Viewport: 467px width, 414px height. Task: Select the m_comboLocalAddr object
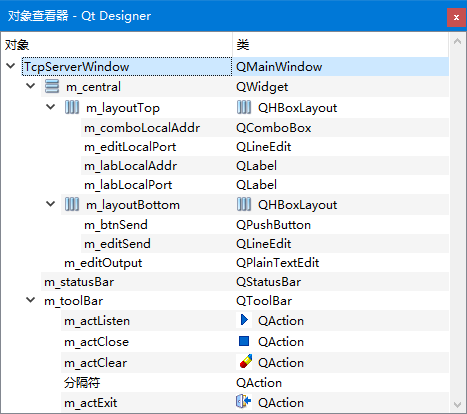tap(142, 128)
